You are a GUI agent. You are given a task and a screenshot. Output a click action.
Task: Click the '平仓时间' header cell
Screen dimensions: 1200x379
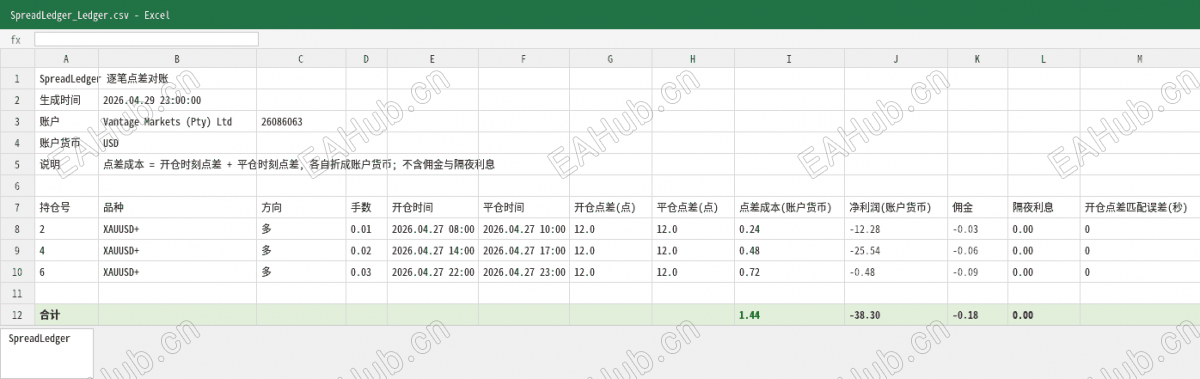pos(523,208)
